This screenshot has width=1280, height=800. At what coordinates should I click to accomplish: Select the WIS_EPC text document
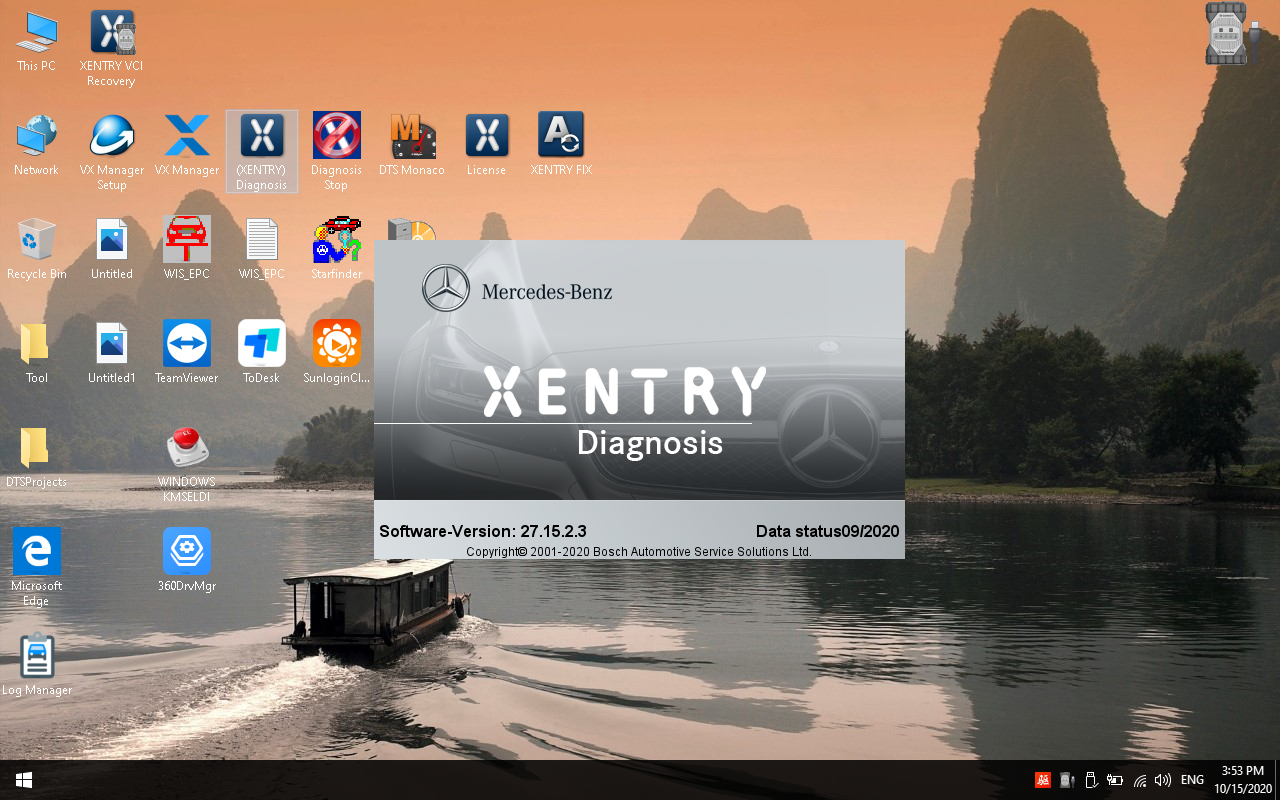(x=261, y=250)
